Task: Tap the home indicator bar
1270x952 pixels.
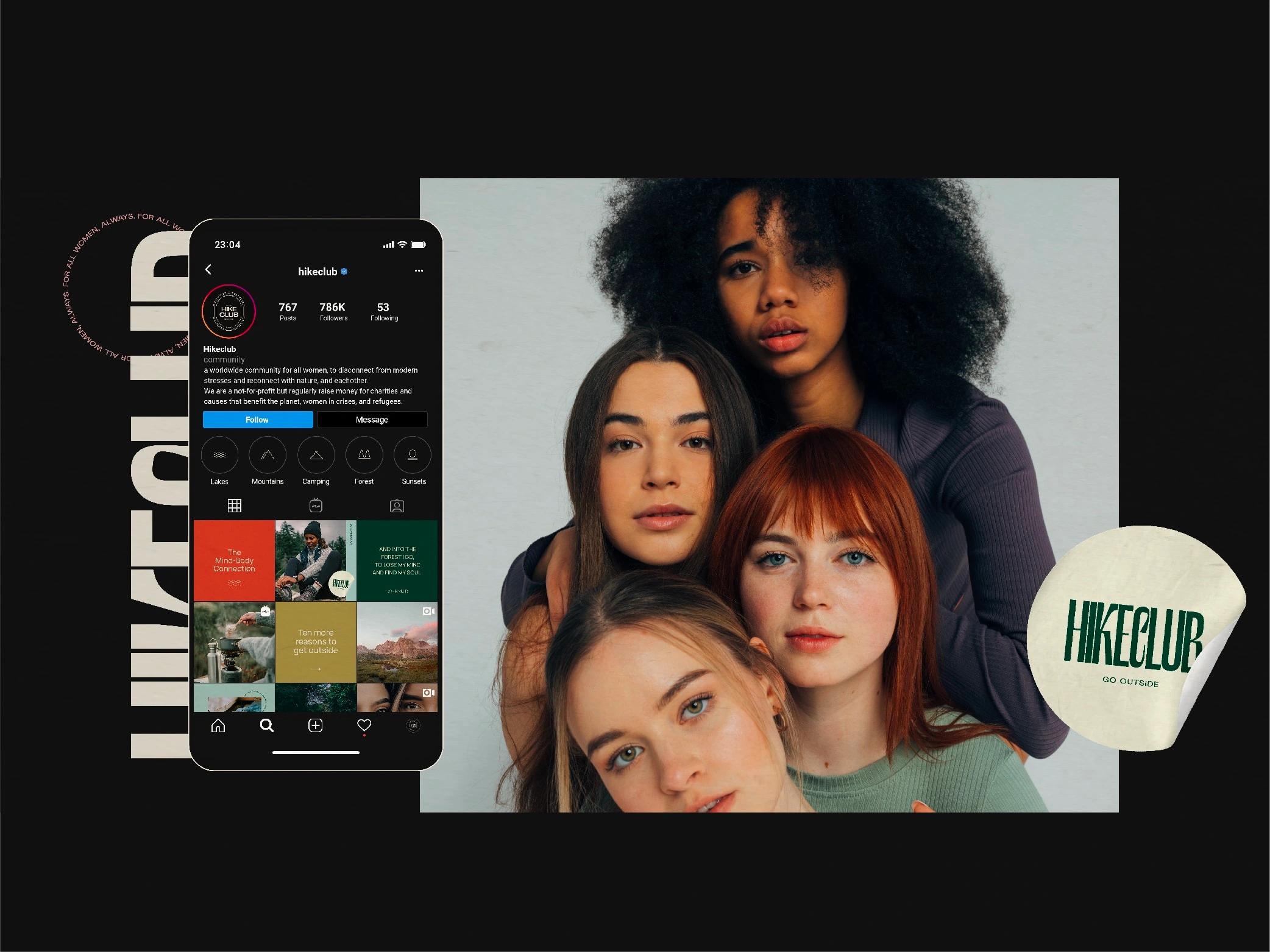Action: 316,752
